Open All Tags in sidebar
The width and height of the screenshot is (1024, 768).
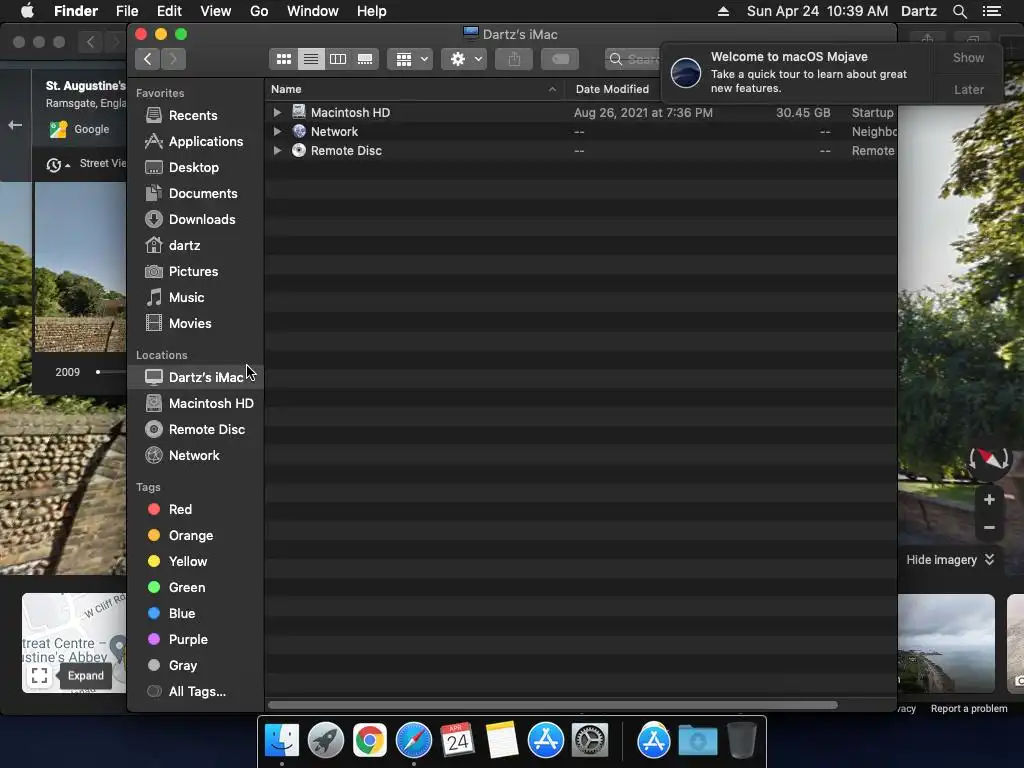tap(197, 692)
